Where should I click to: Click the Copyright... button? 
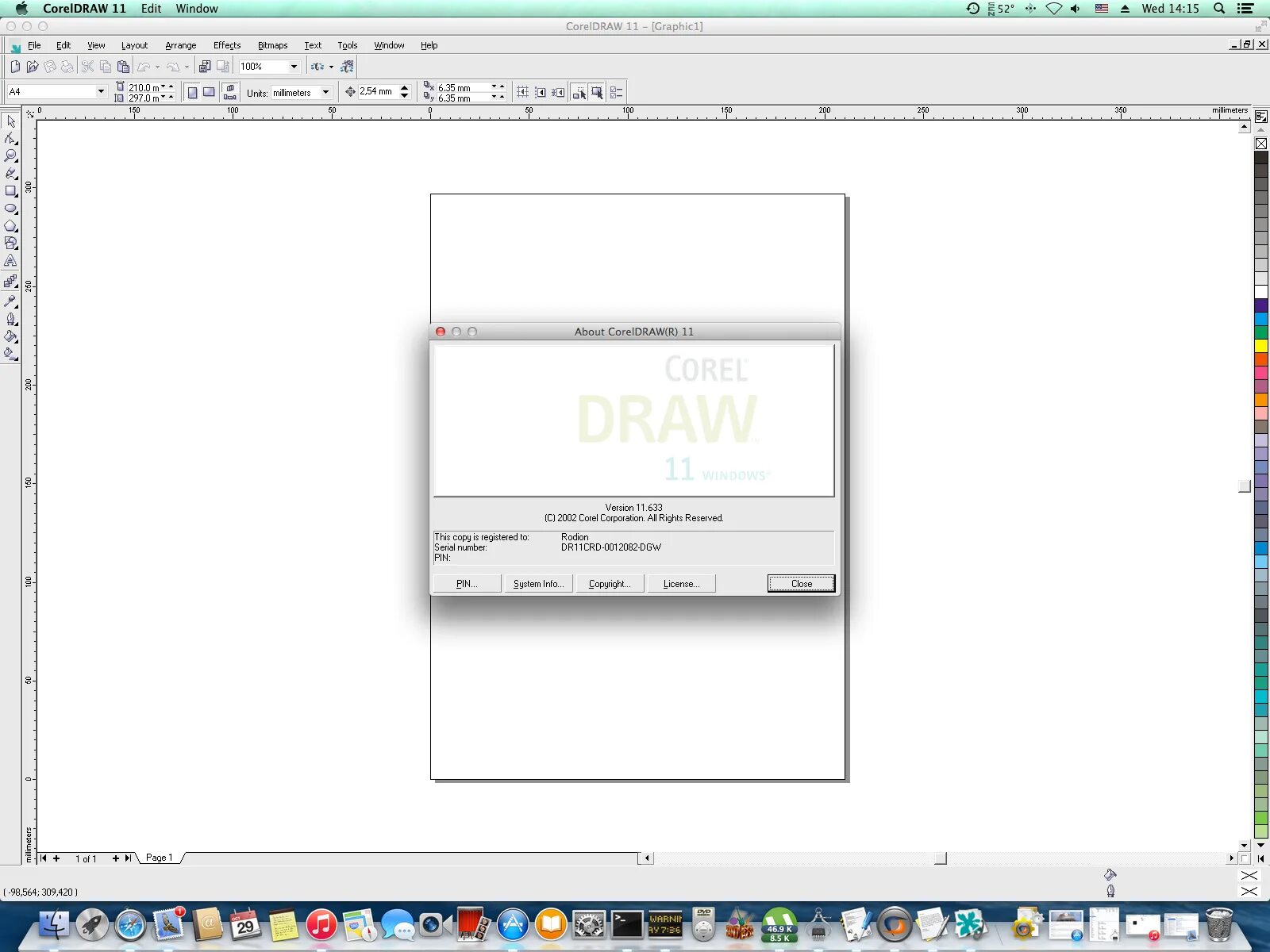coord(610,584)
